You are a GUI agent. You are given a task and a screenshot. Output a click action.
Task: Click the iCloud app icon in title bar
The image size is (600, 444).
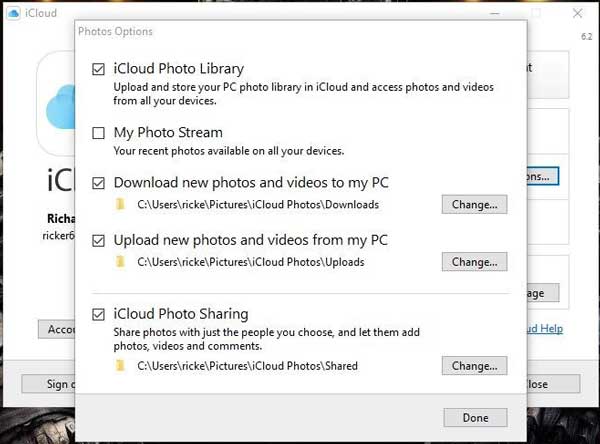[13, 13]
